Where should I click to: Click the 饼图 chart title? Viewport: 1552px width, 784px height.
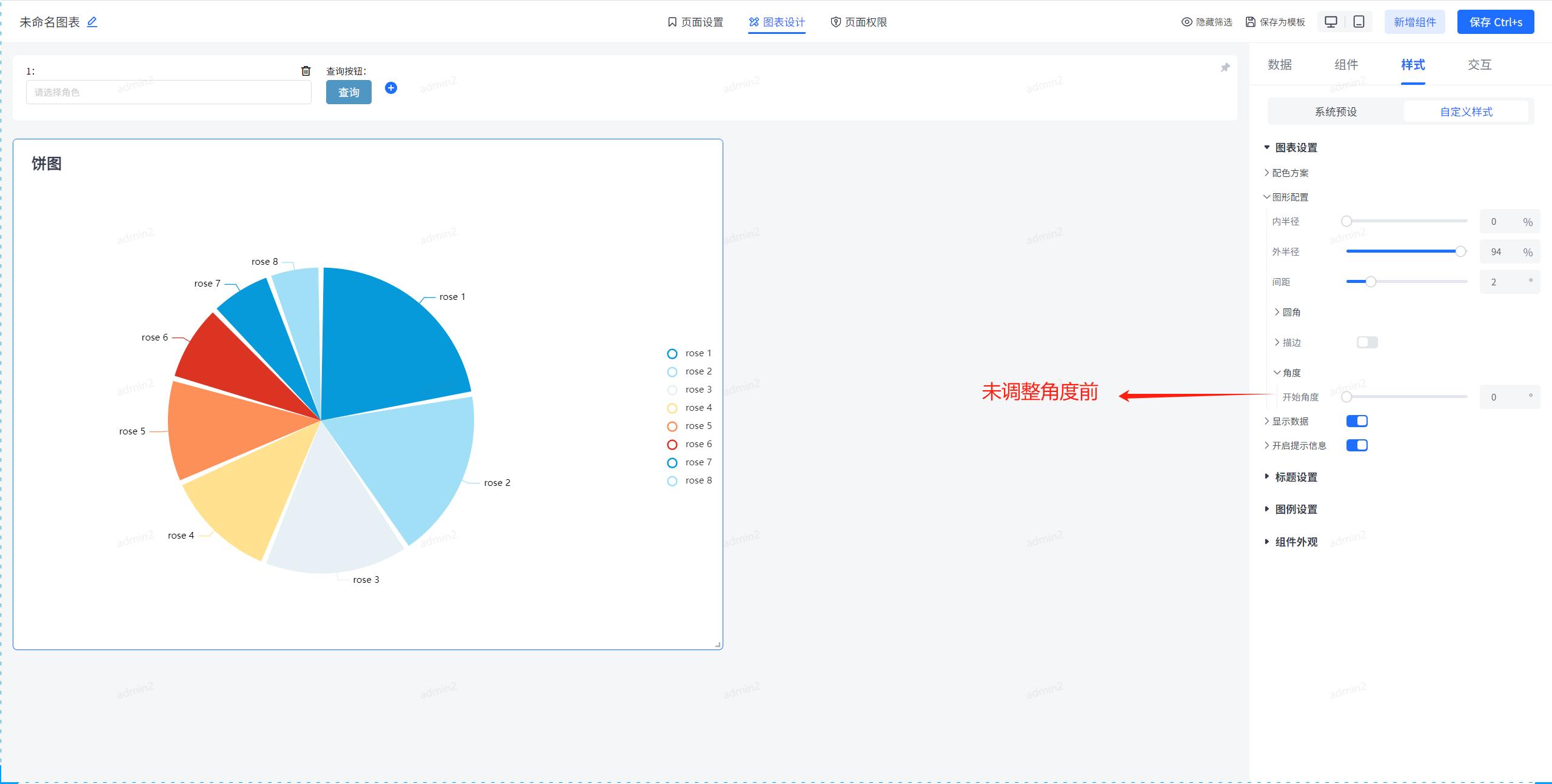pyautogui.click(x=47, y=164)
